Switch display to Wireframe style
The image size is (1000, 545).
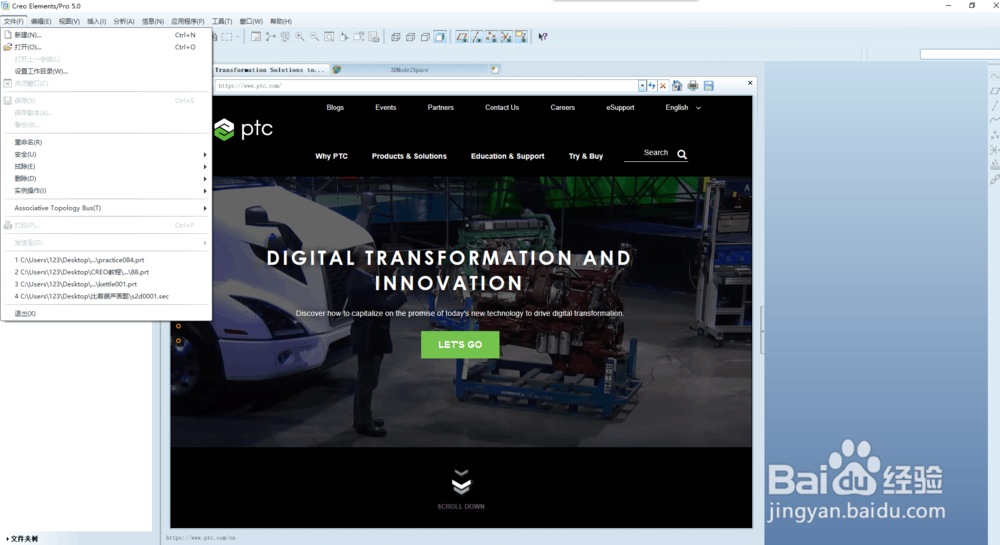click(395, 37)
